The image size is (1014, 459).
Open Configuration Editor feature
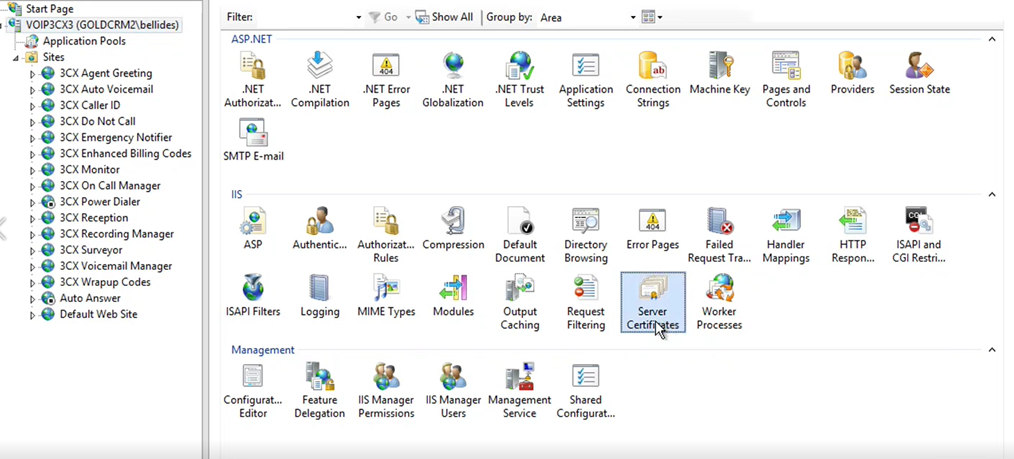coord(253,391)
